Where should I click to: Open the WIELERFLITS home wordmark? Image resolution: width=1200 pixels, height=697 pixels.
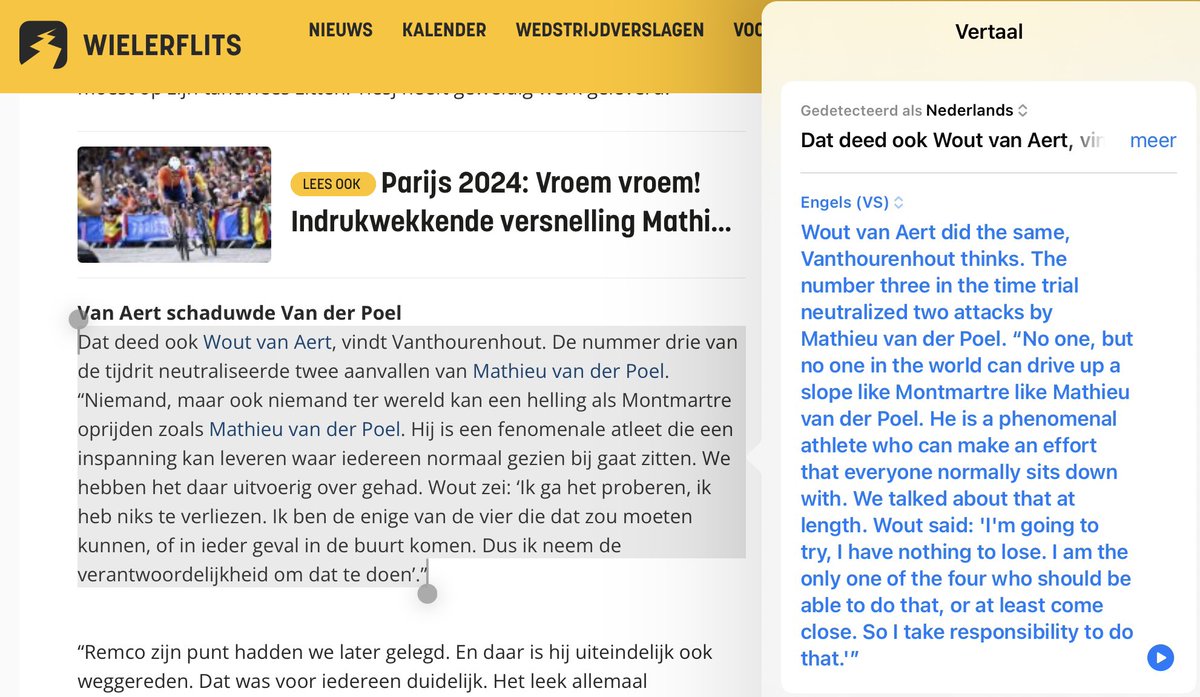[x=162, y=46]
